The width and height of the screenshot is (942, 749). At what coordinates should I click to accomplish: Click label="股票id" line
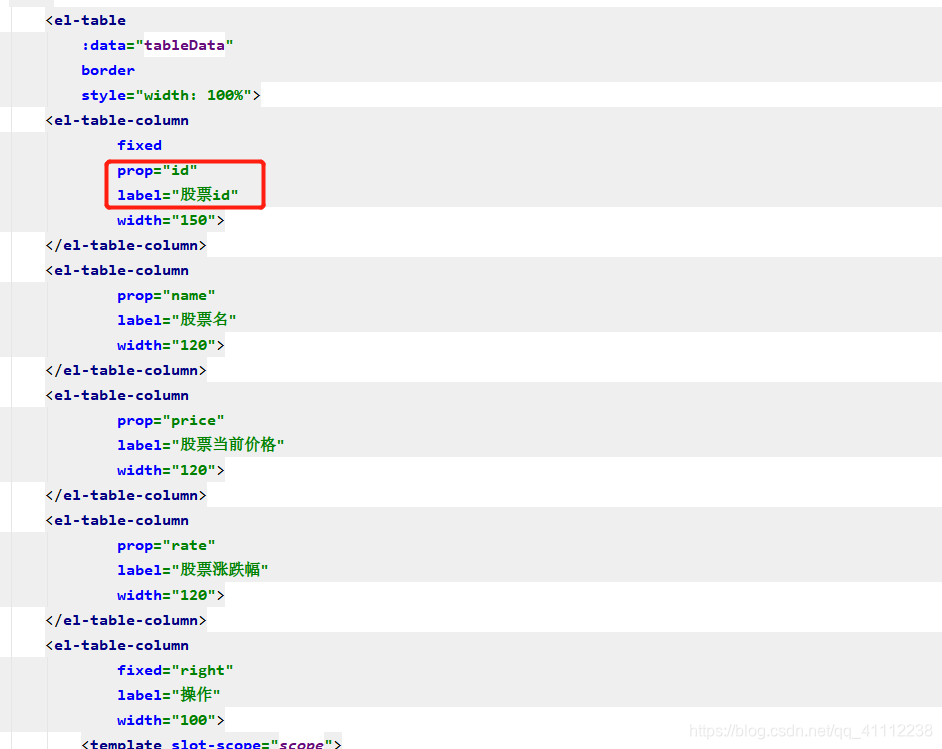pyautogui.click(x=178, y=195)
